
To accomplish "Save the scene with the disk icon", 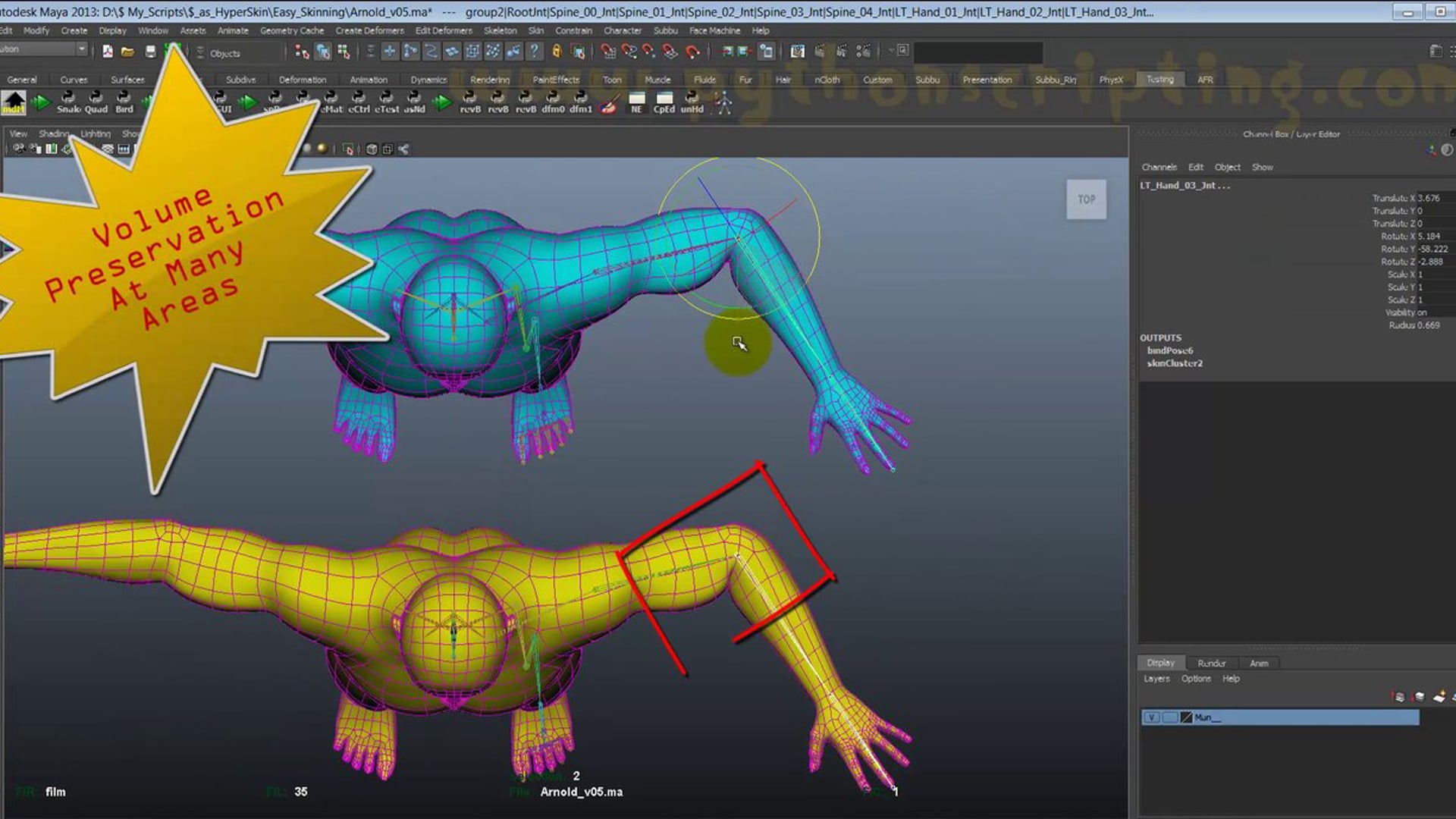I will coord(150,52).
